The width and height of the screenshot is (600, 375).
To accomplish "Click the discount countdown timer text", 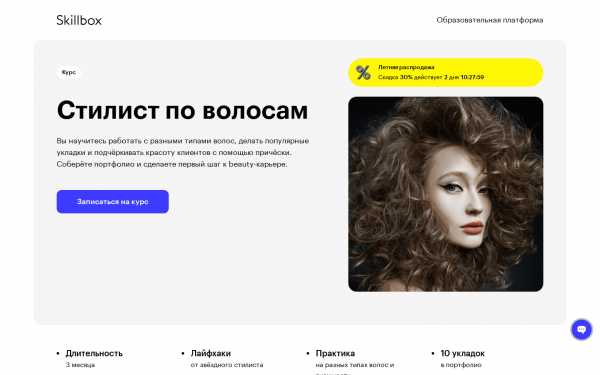I will tap(431, 77).
